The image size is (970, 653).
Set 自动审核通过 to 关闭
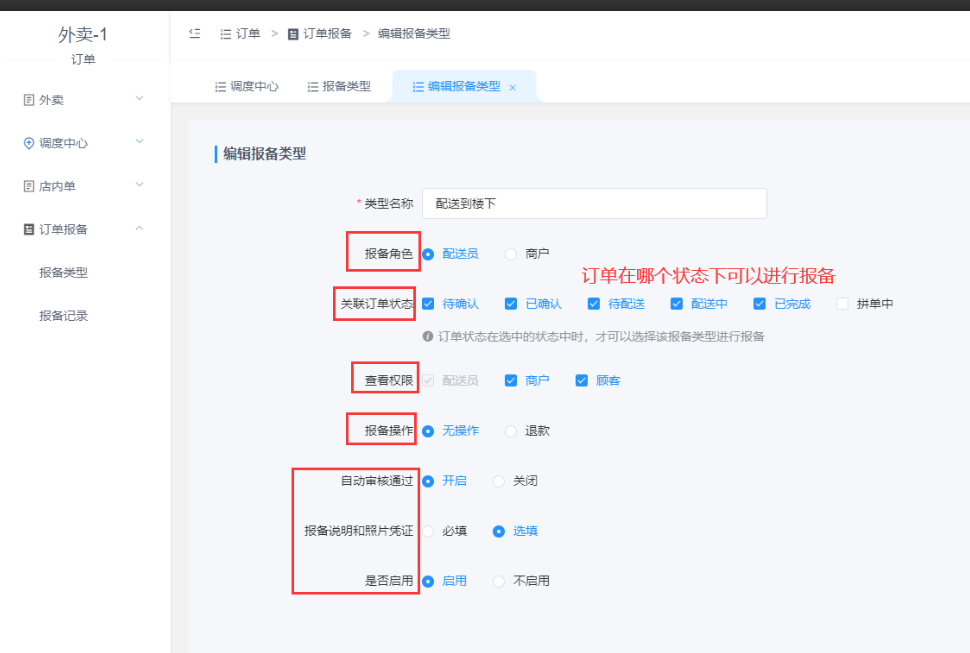tap(499, 481)
